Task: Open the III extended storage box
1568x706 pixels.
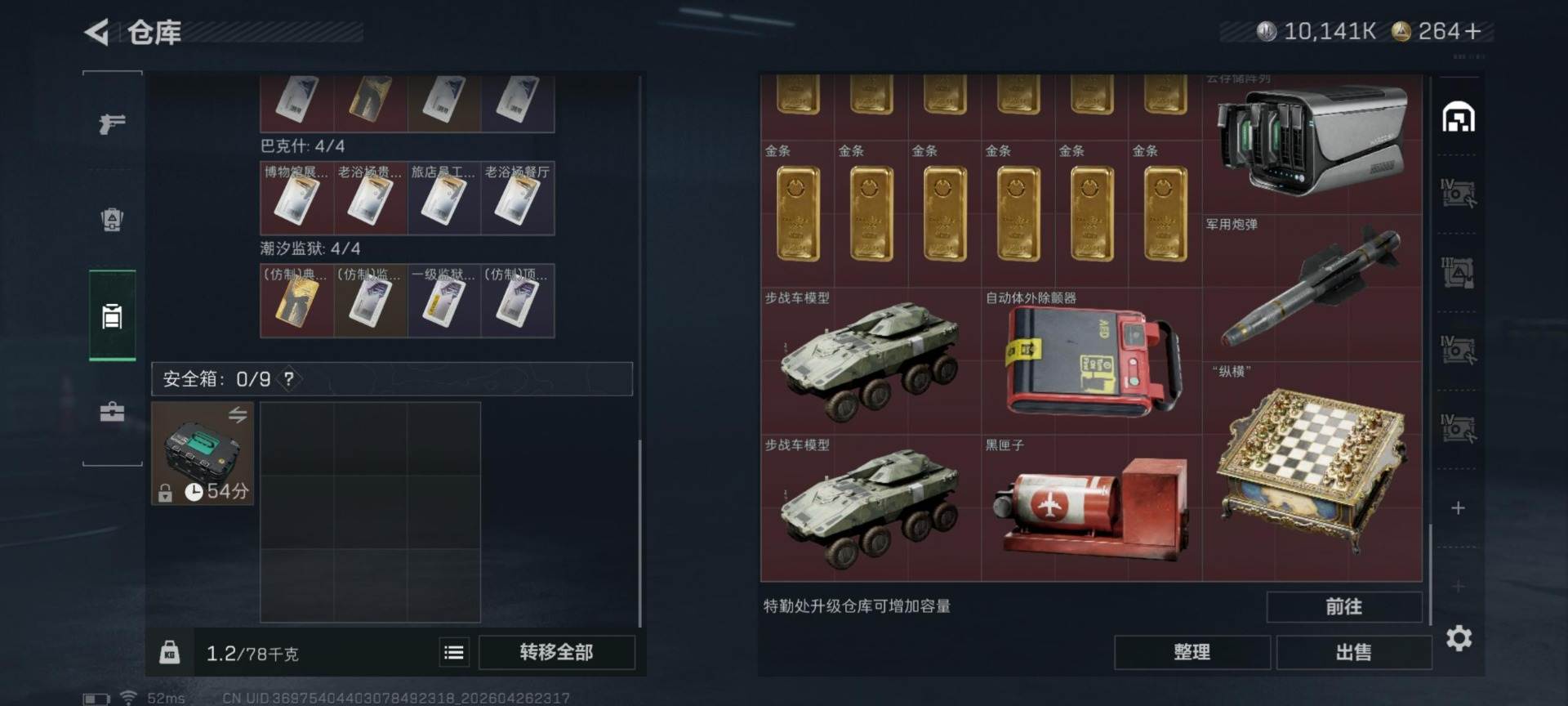Action: [x=1458, y=272]
